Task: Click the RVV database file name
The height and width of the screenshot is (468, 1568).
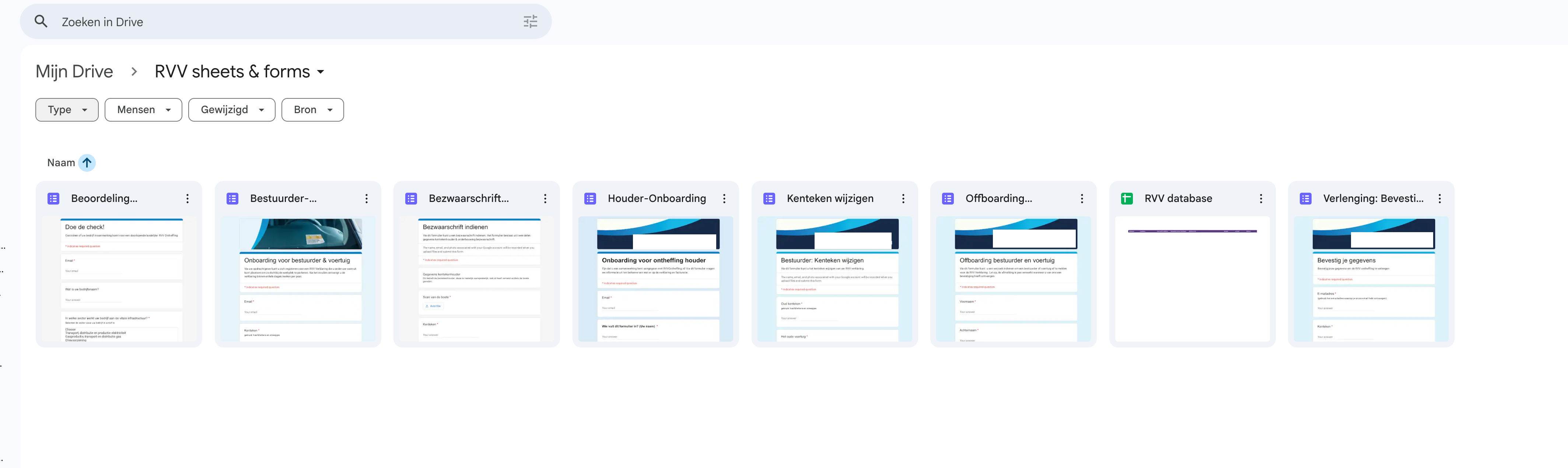Action: (x=1179, y=199)
